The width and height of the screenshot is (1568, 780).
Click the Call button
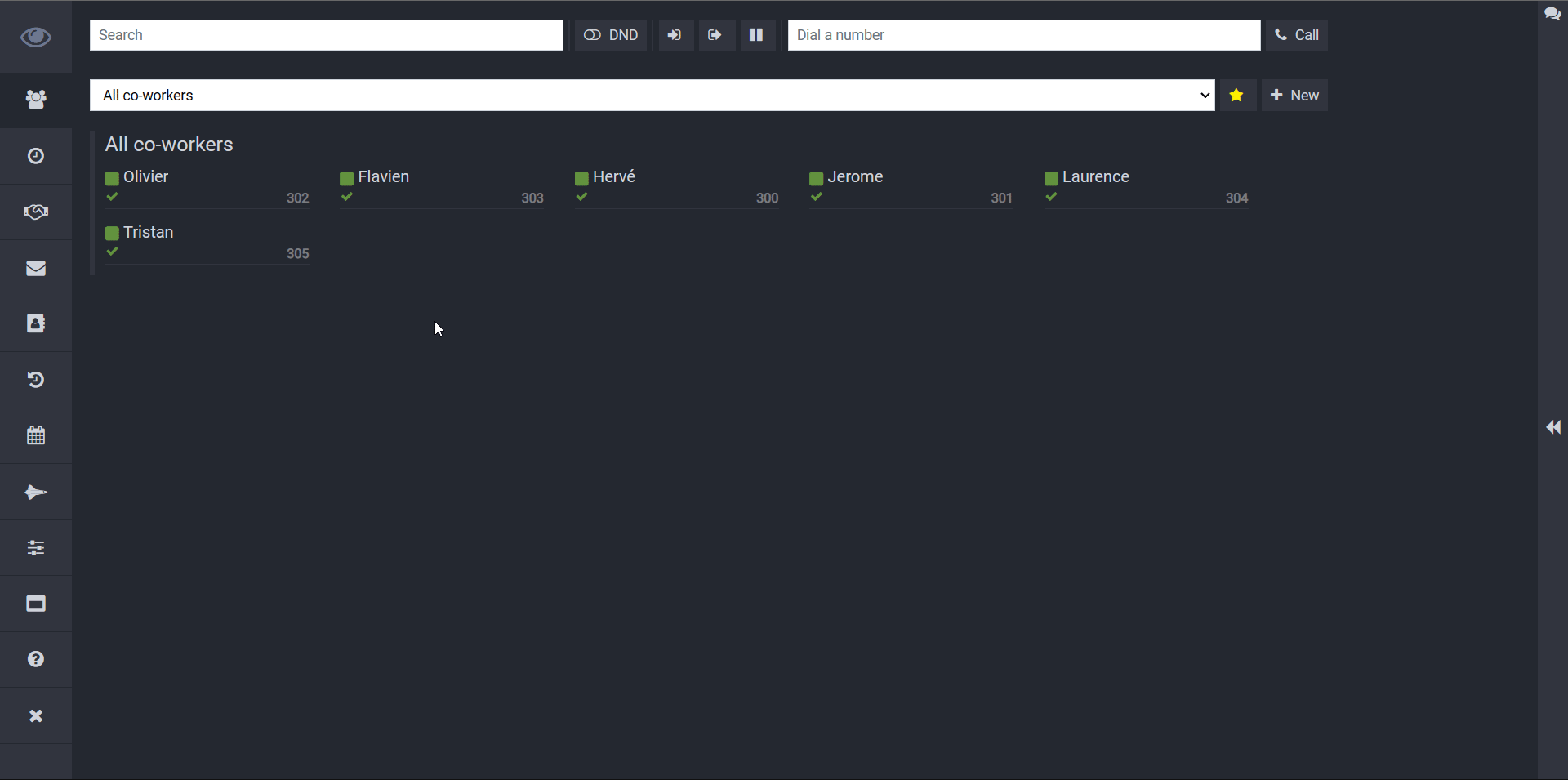[x=1297, y=35]
